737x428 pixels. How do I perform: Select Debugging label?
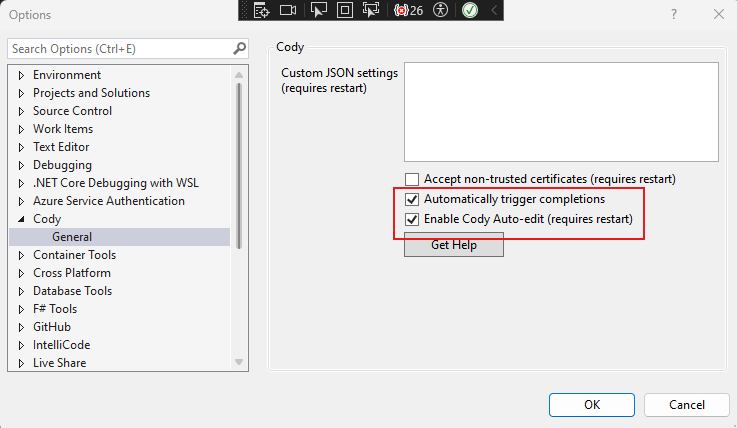62,165
